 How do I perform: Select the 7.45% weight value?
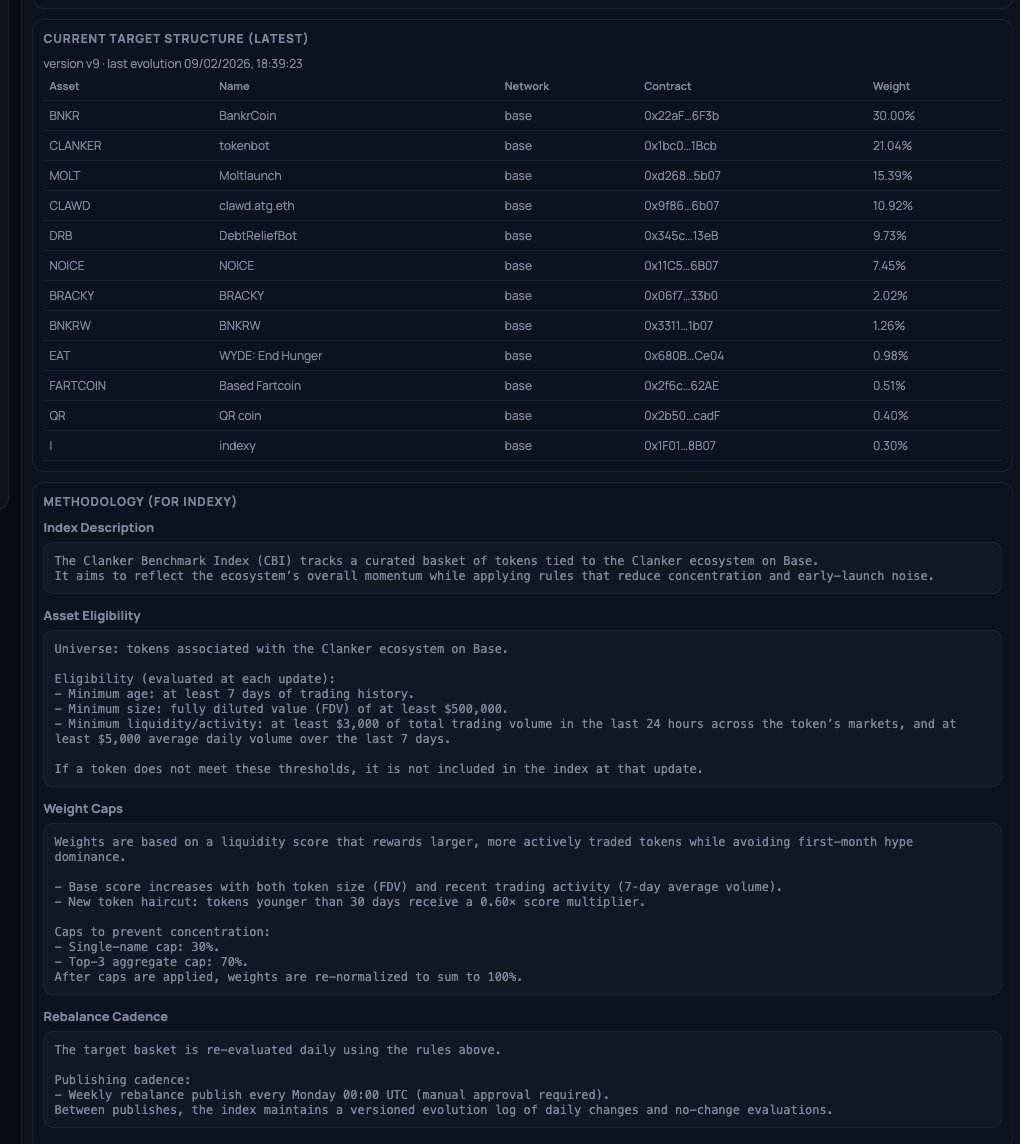[x=889, y=266]
